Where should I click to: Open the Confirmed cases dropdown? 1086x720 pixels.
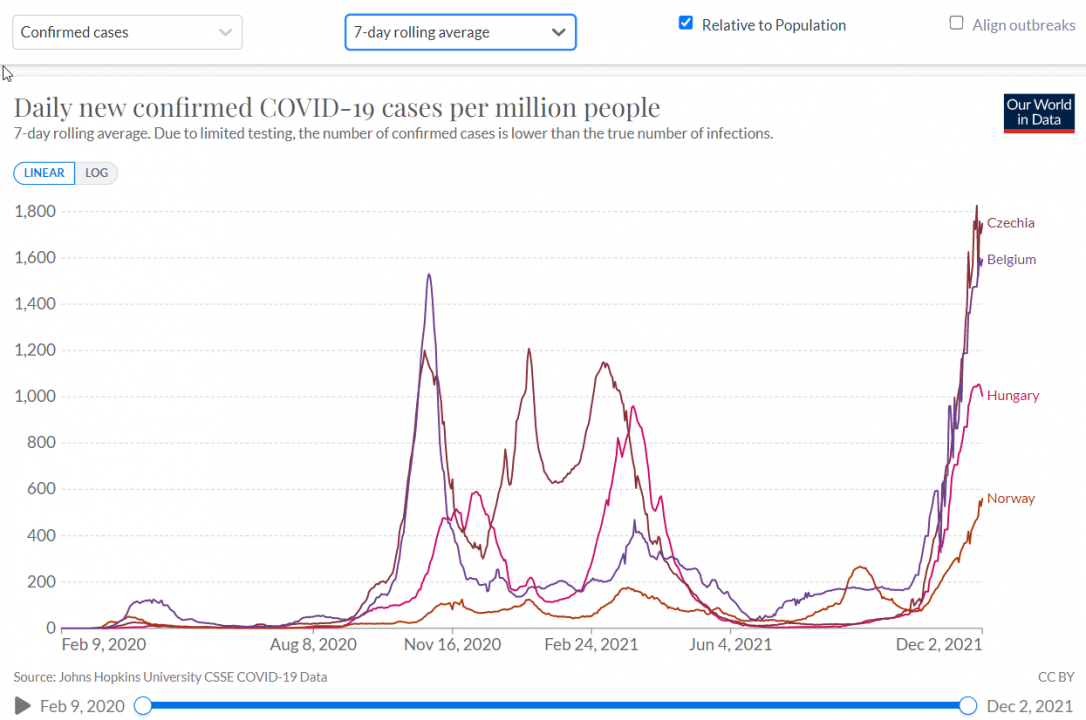[127, 32]
